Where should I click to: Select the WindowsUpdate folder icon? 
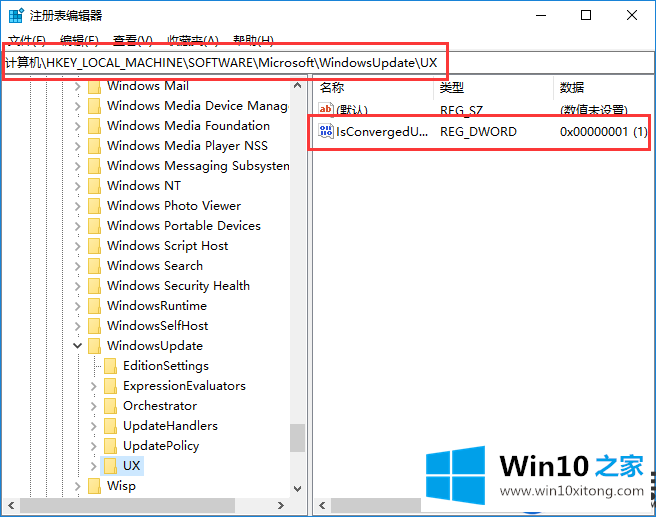click(95, 346)
